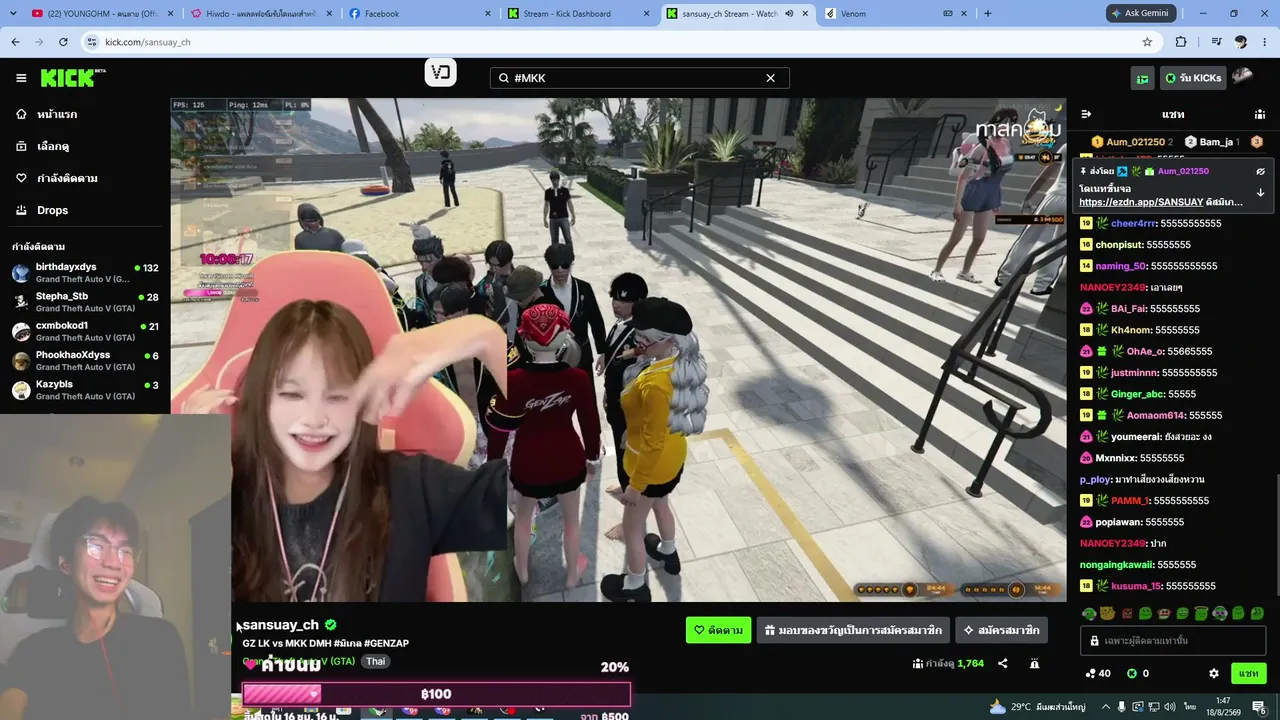Click the green chat send button

point(1249,673)
